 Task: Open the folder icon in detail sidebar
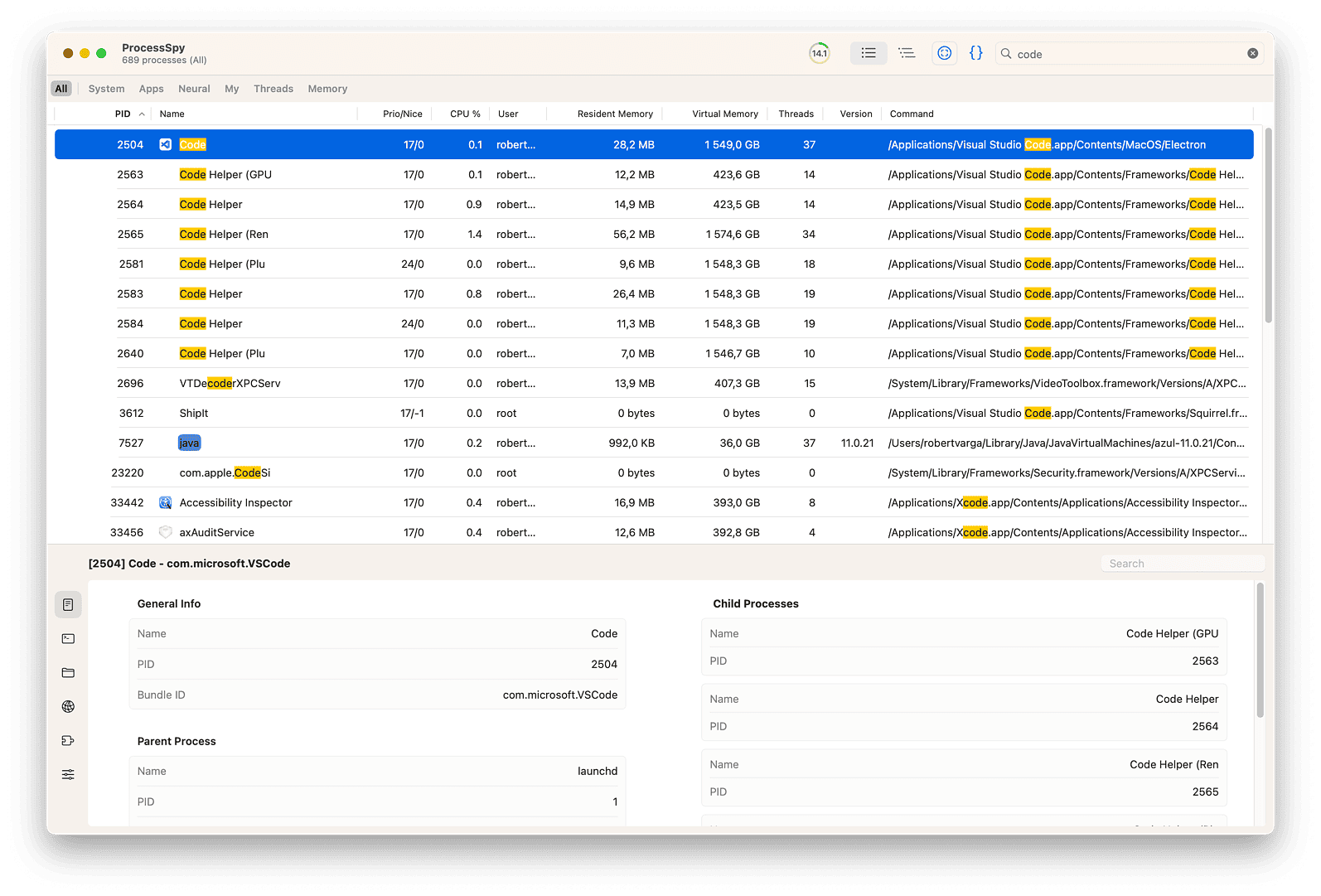tap(68, 673)
